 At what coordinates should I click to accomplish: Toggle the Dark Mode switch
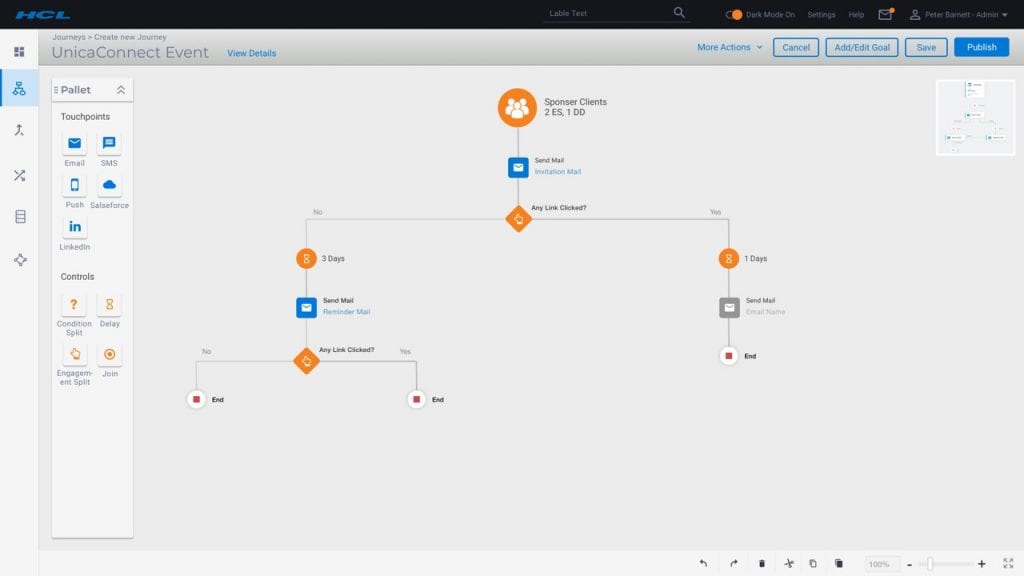pyautogui.click(x=734, y=14)
